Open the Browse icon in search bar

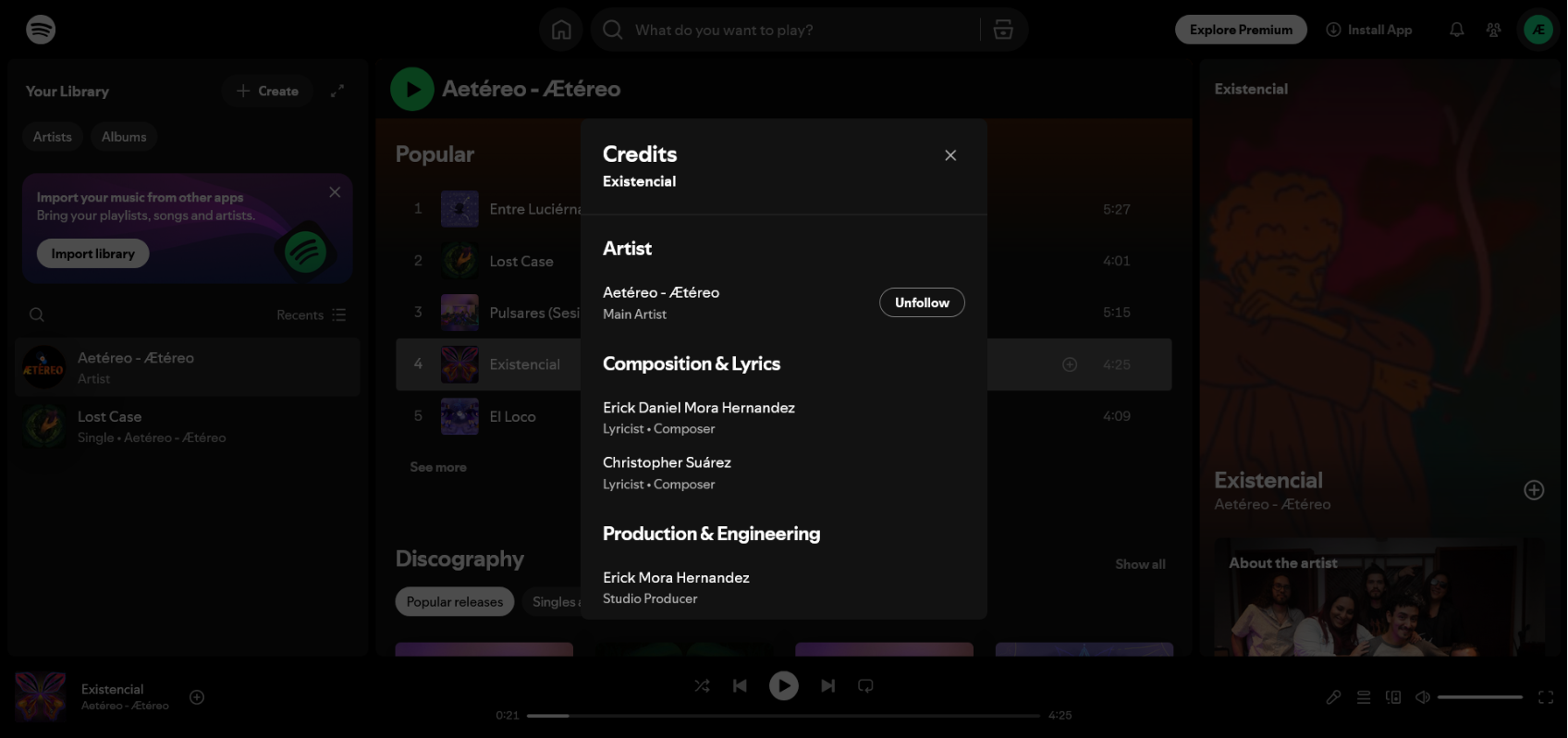click(x=1003, y=30)
